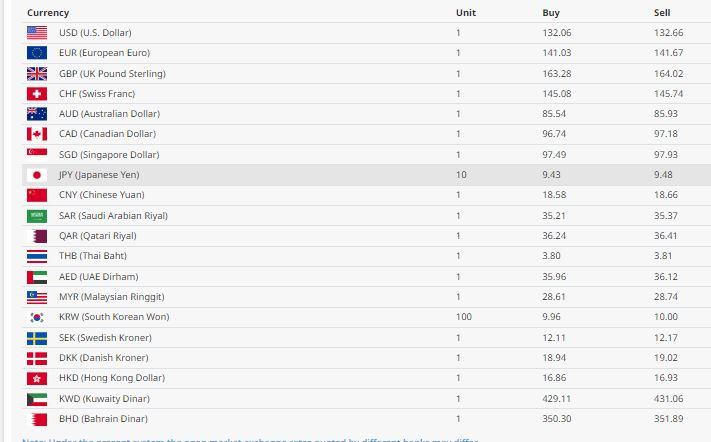The height and width of the screenshot is (442, 711).
Task: Click the Swiss flag icon
Action: click(x=37, y=94)
